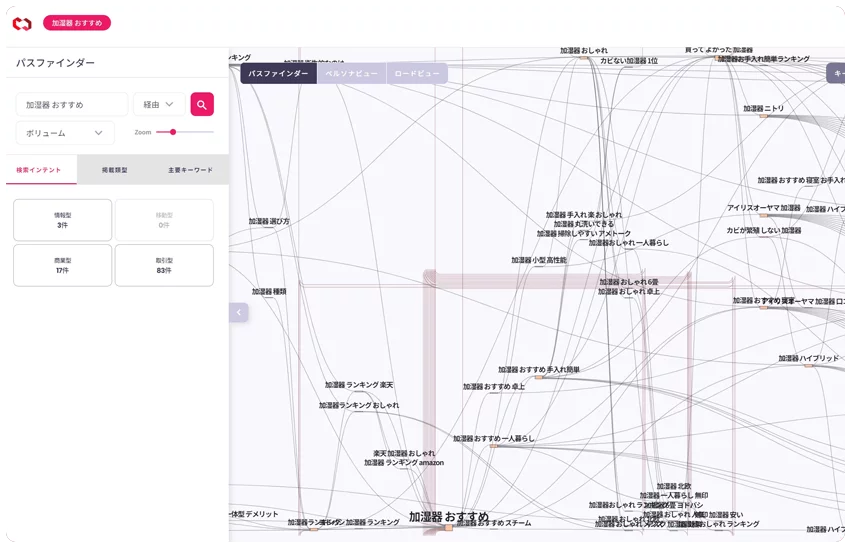Click the 加湿器 おしゃれ 6畳 node
This screenshot has width=848, height=544.
click(628, 282)
